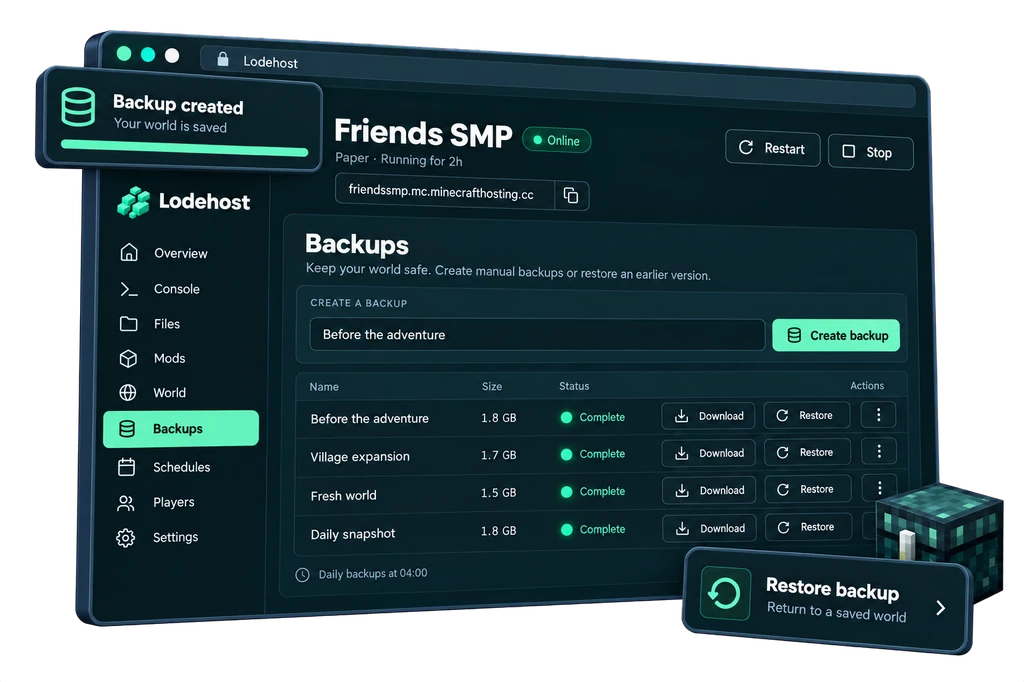Restore the Fresh world backup
Image resolution: width=1024 pixels, height=682 pixels.
(808, 489)
